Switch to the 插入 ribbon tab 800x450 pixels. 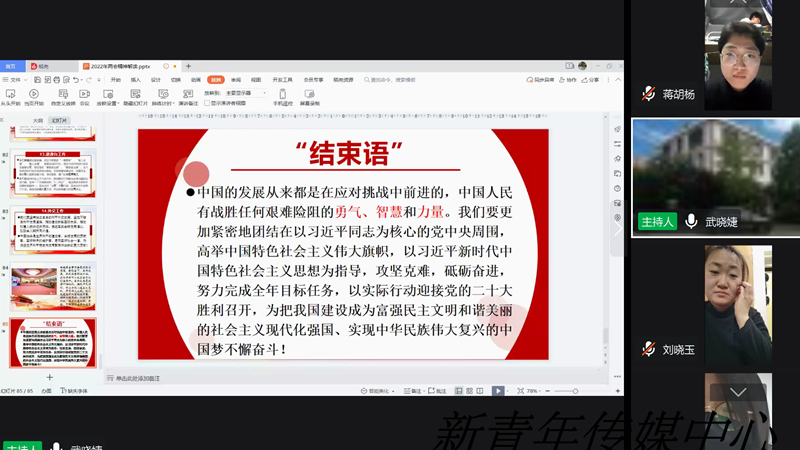pos(136,80)
